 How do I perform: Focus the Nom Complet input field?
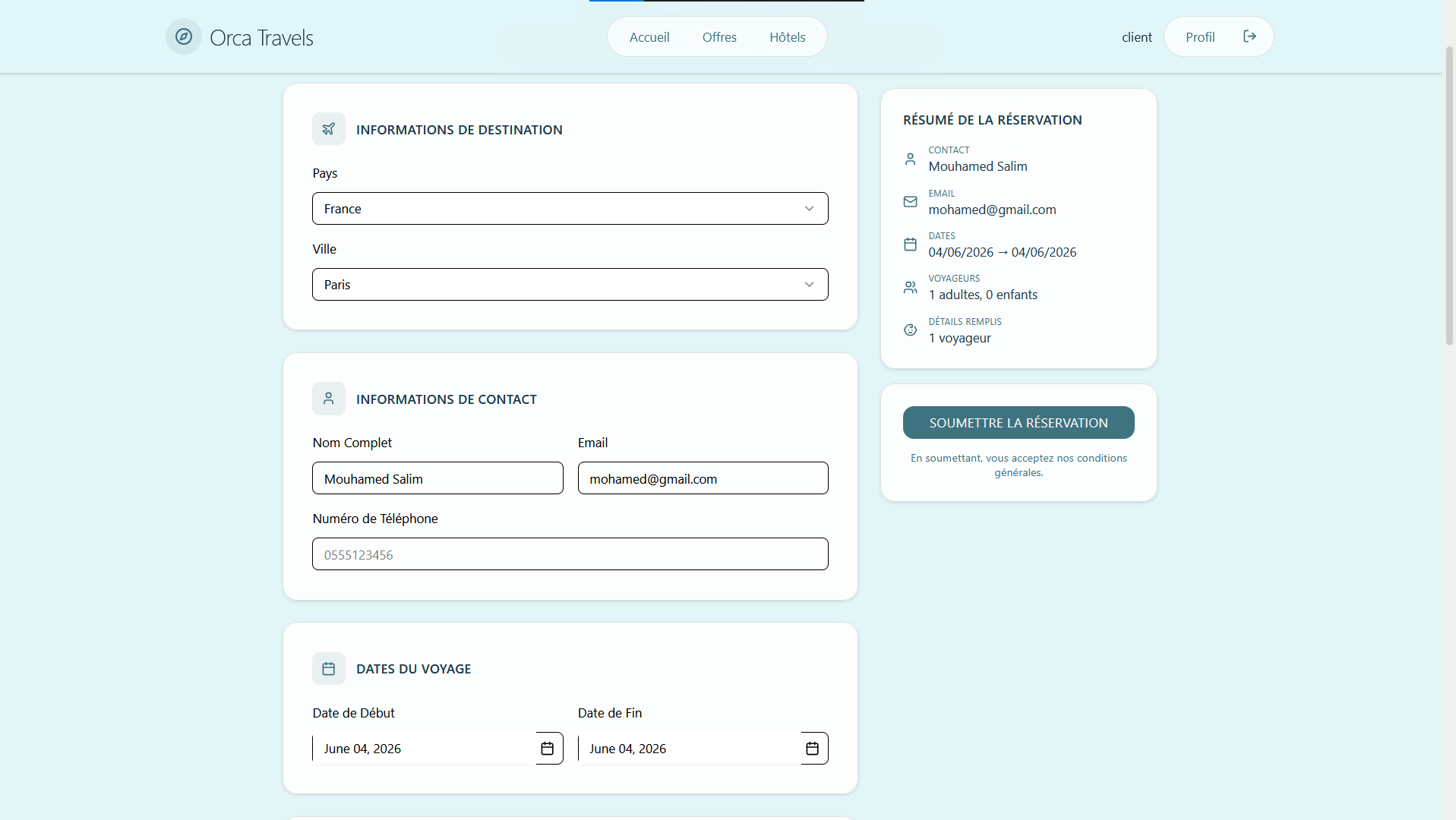coord(437,478)
